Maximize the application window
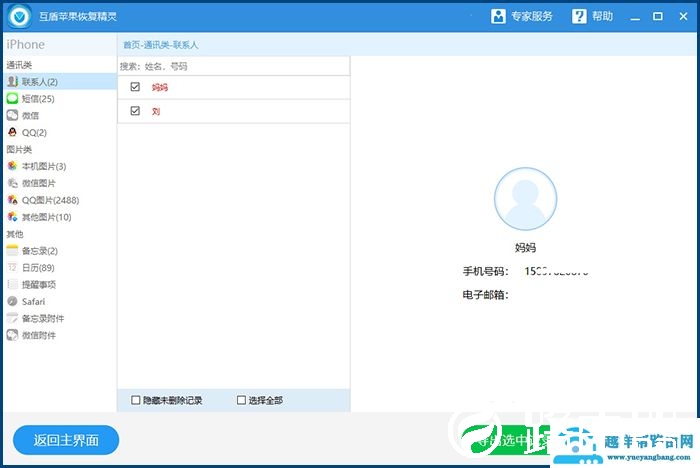This screenshot has width=700, height=468. pyautogui.click(x=658, y=17)
